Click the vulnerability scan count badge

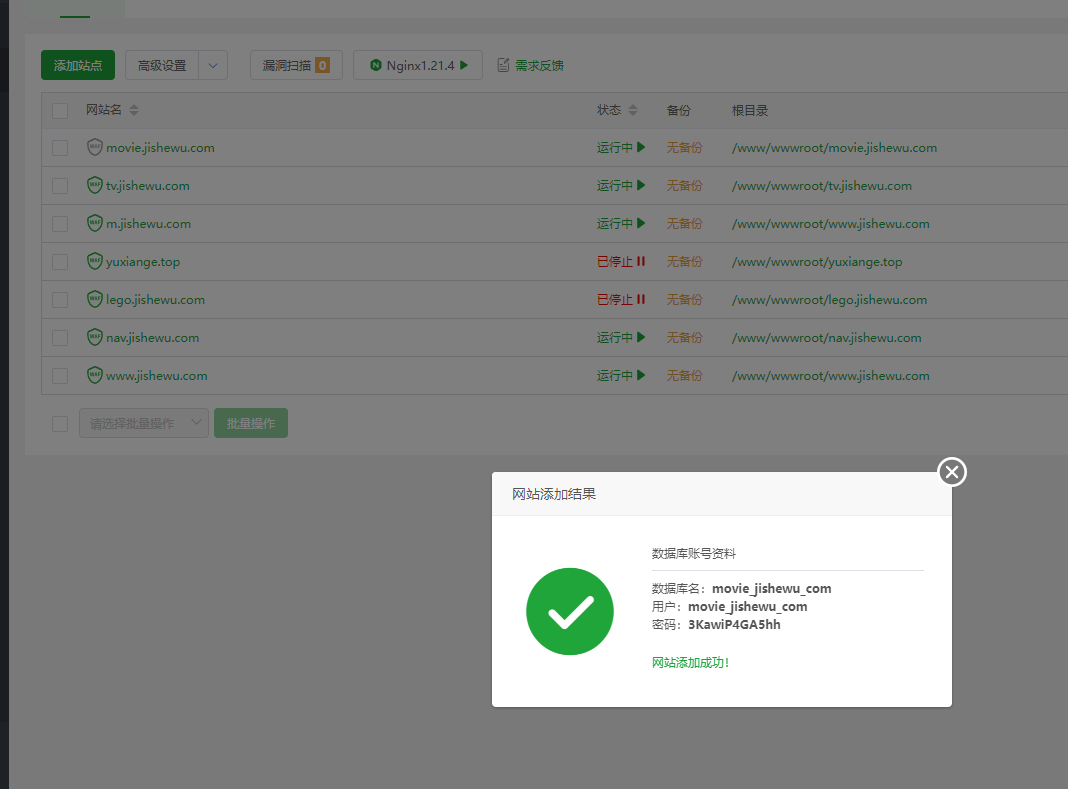click(x=322, y=65)
